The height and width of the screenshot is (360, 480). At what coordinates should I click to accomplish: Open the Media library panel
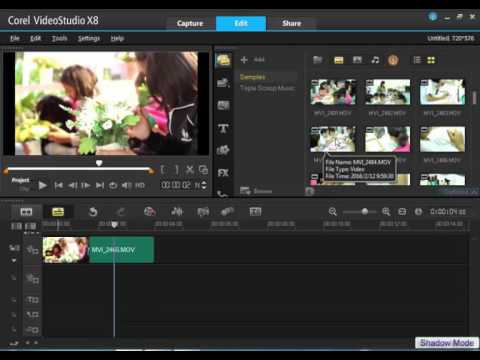tap(223, 61)
